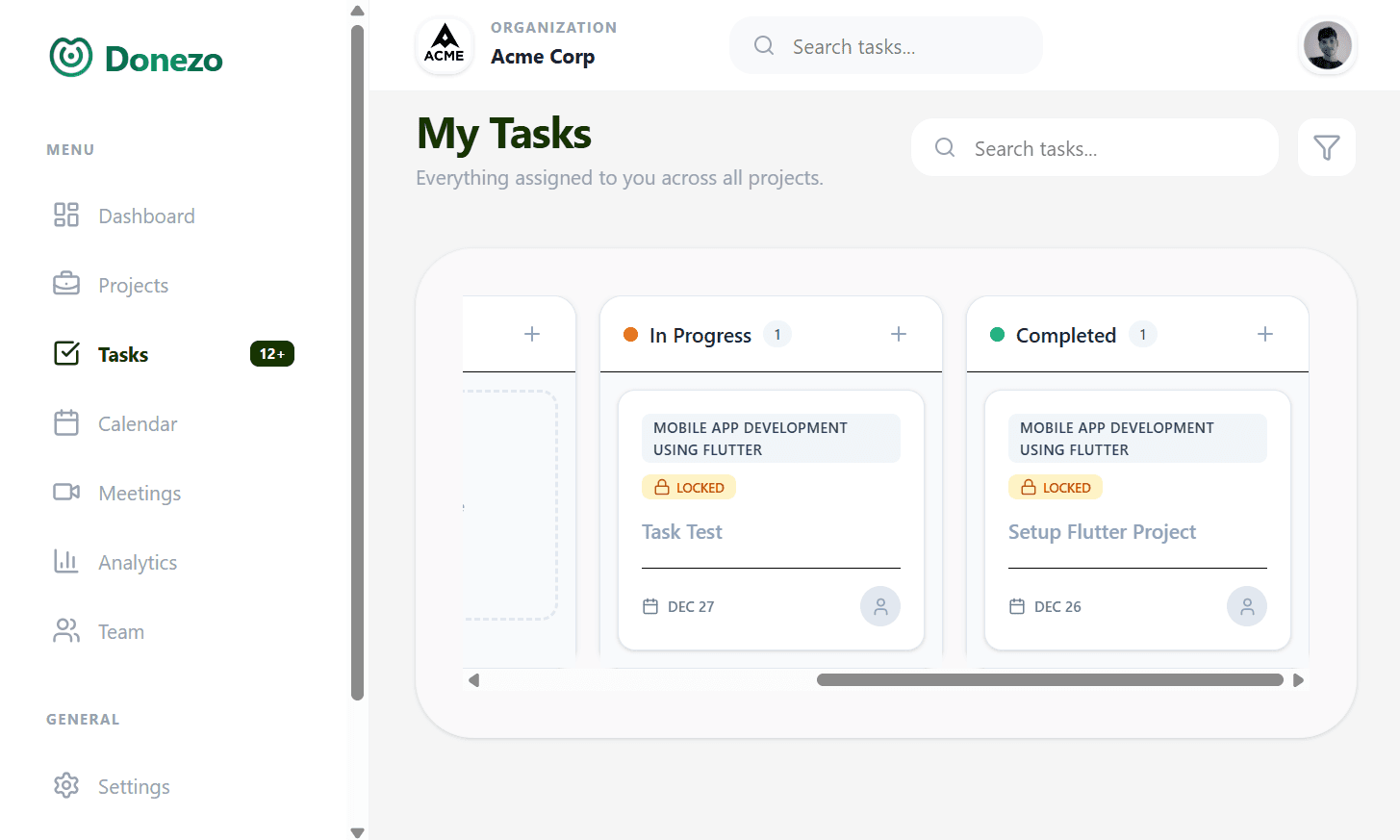The image size is (1400, 840).
Task: Open the Dashboard from the sidebar
Action: click(146, 216)
